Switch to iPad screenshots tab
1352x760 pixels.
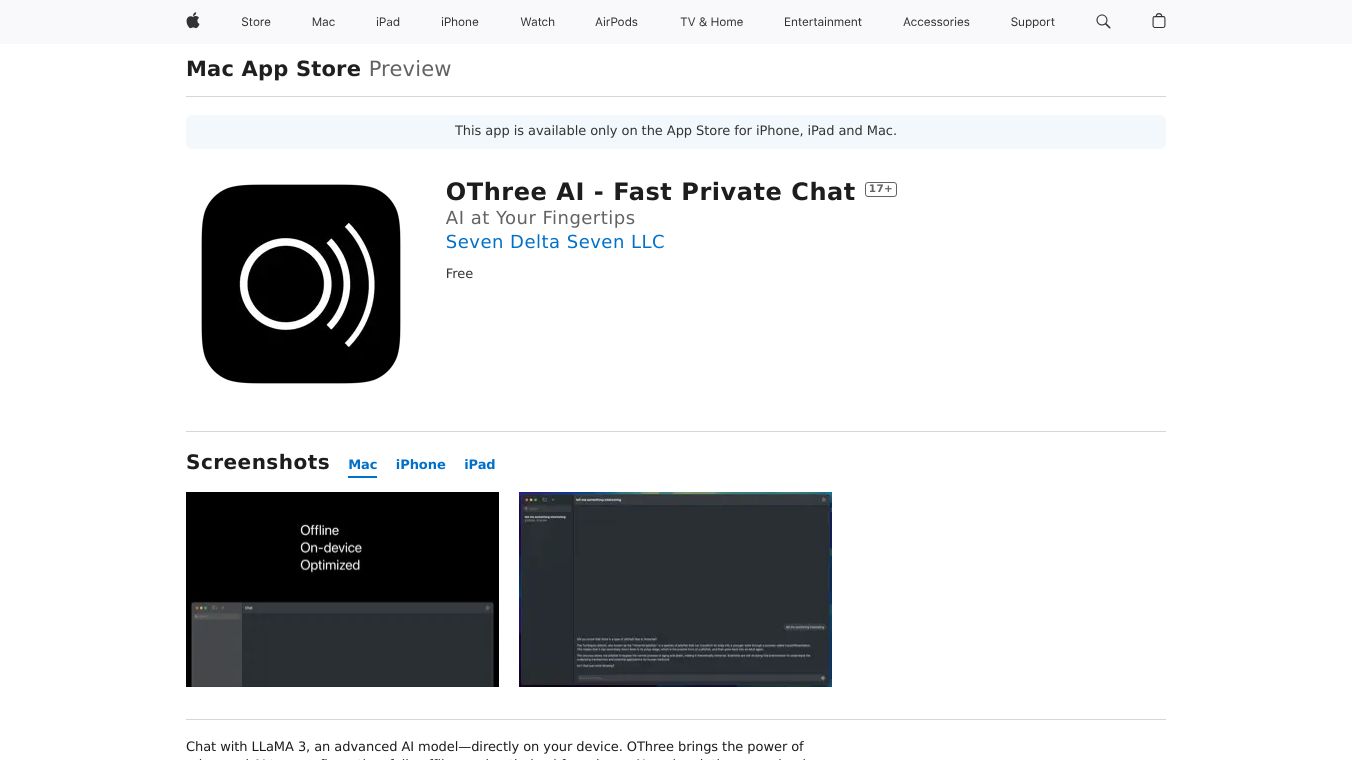point(480,465)
